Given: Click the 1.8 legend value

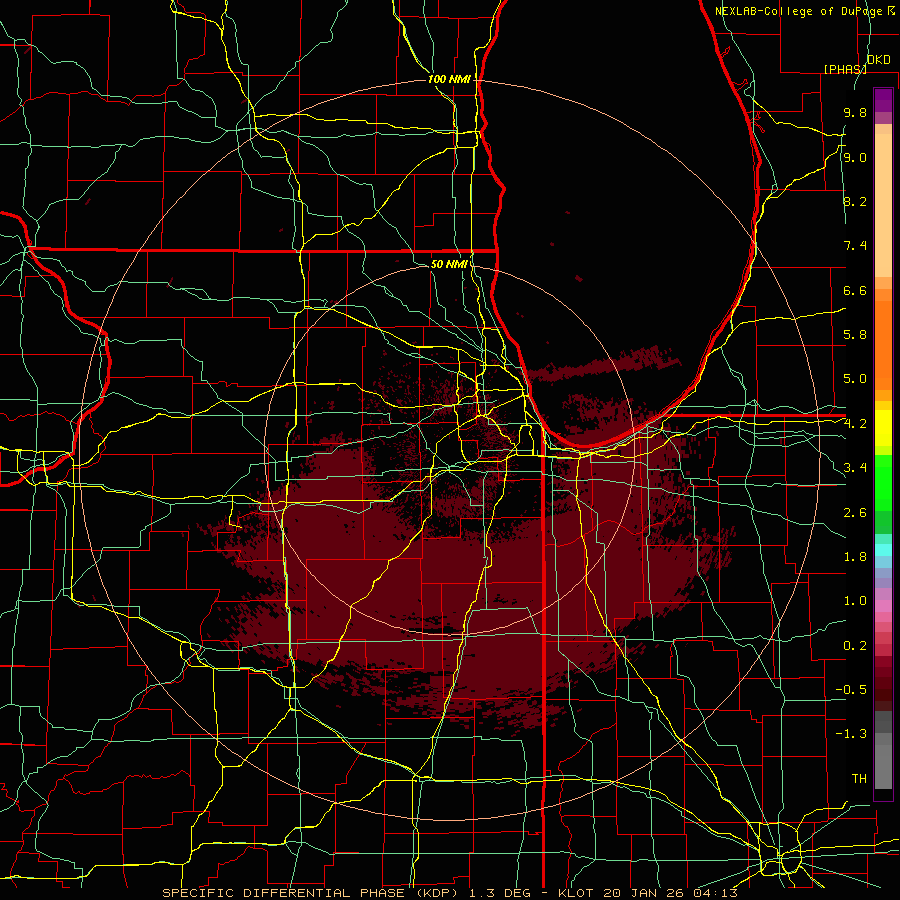Looking at the screenshot, I should pos(855,557).
